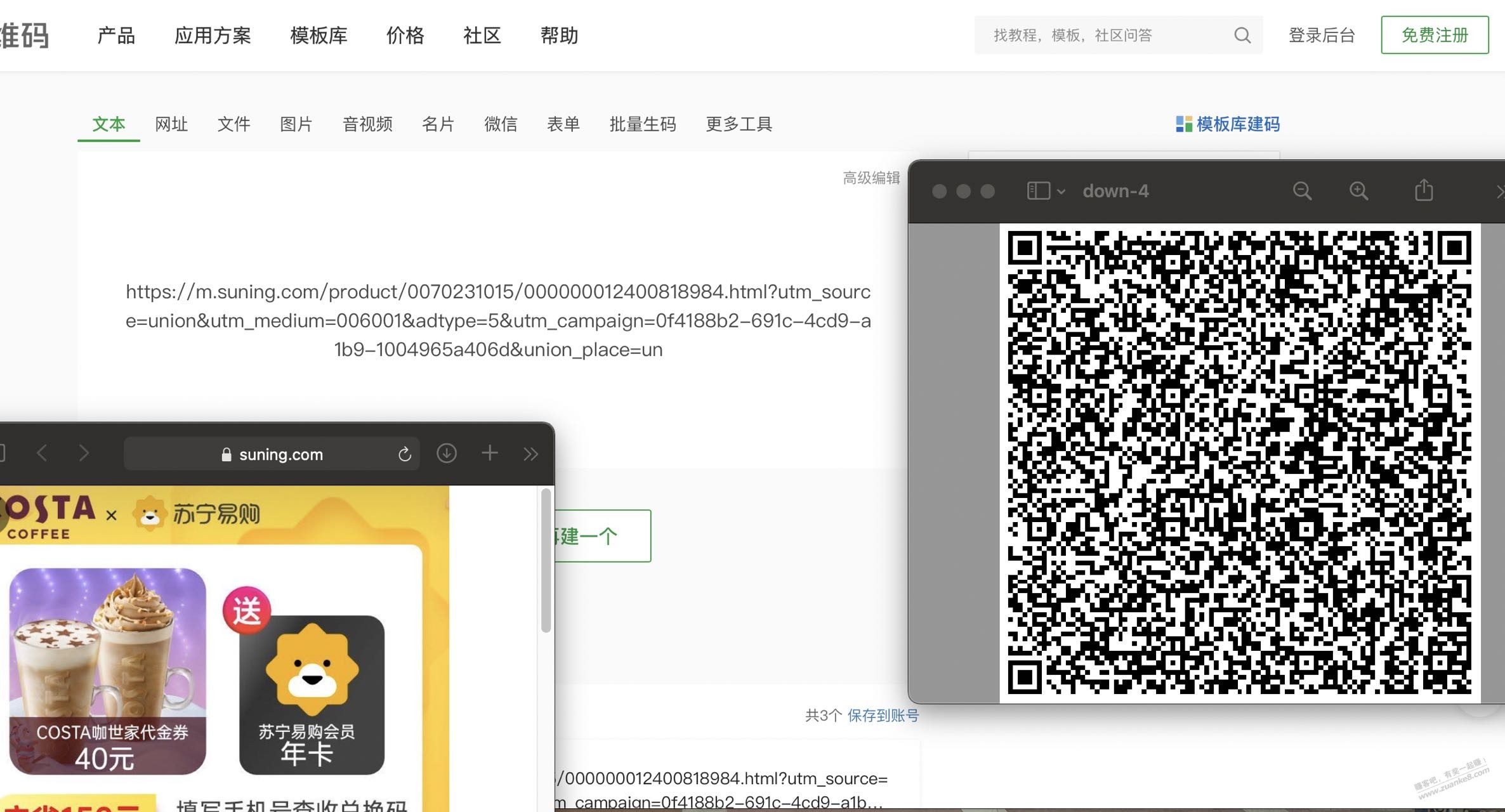Open the 帮助 menu item
This screenshot has height=812, width=1505.
[x=559, y=36]
